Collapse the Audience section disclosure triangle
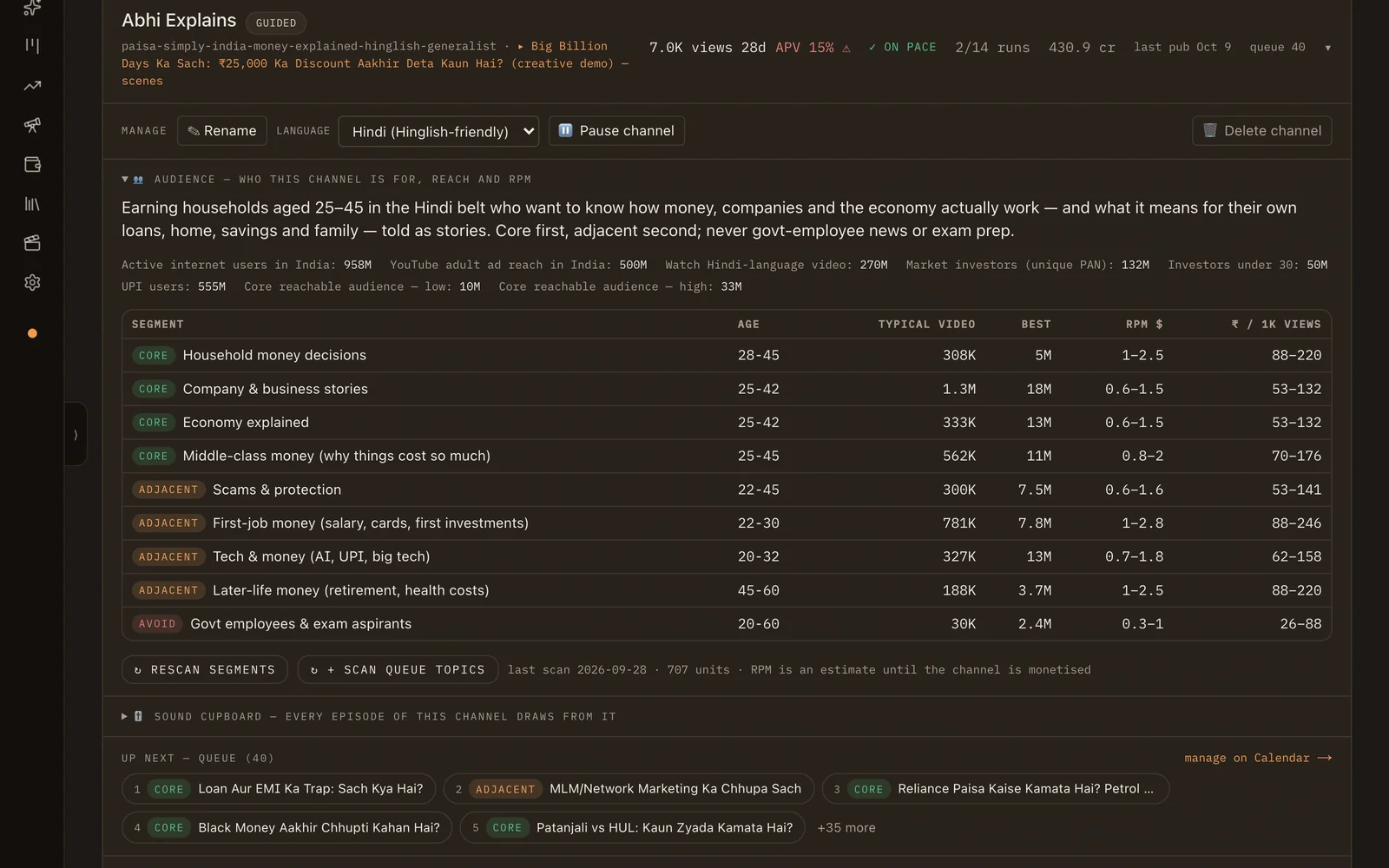 125,179
